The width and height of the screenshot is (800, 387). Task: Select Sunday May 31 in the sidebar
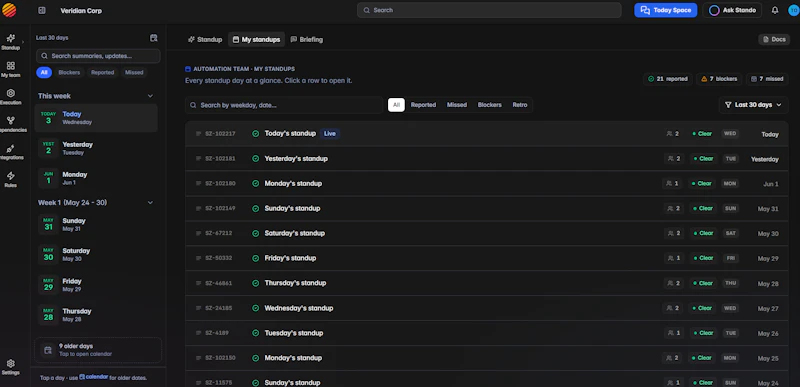tap(96, 225)
